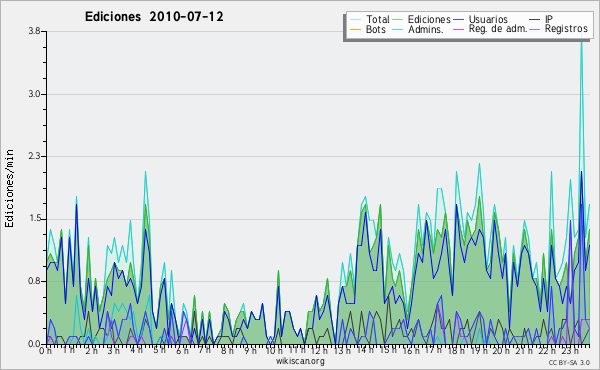Click the '18 h' x-axis tick label
This screenshot has height=370, width=600.
[456, 350]
